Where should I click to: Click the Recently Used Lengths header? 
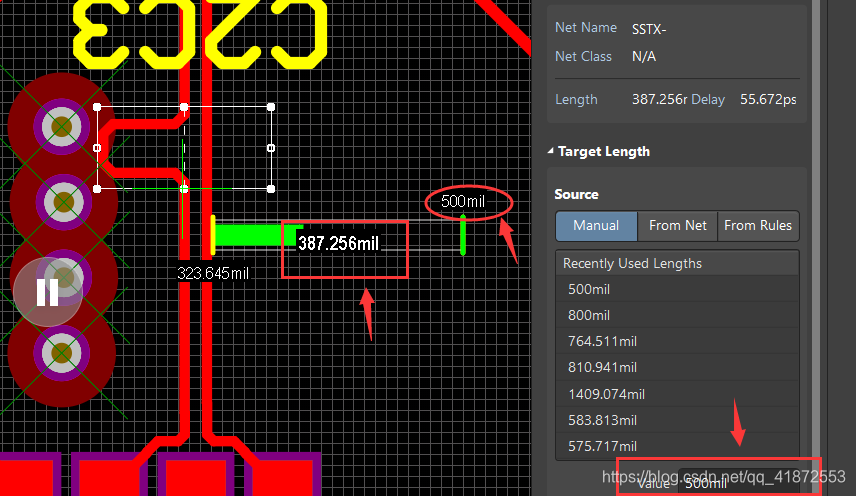point(677,263)
